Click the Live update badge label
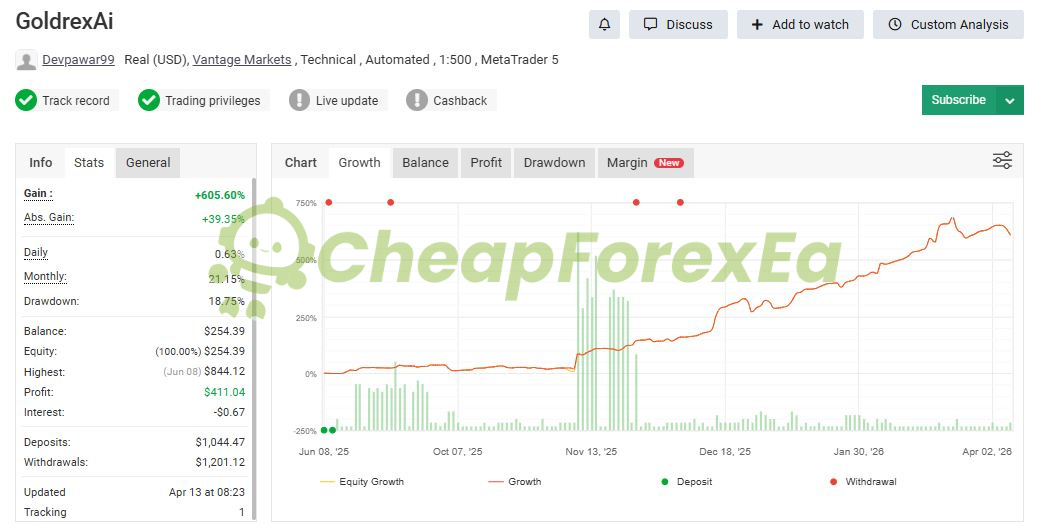This screenshot has width=1050, height=529. (347, 100)
